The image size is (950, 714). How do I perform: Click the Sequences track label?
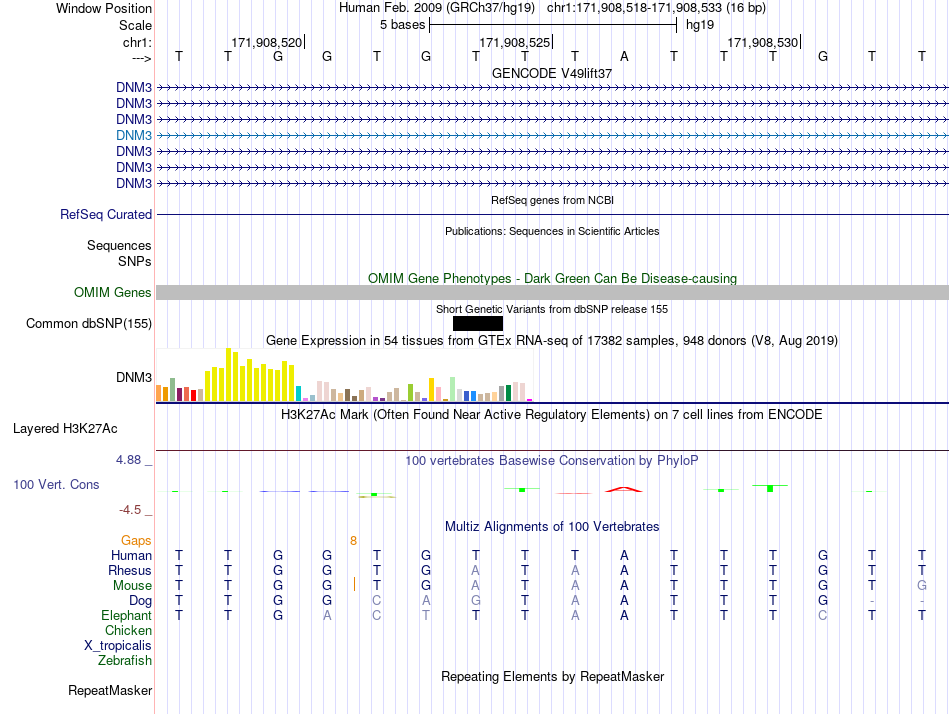pyautogui.click(x=119, y=245)
